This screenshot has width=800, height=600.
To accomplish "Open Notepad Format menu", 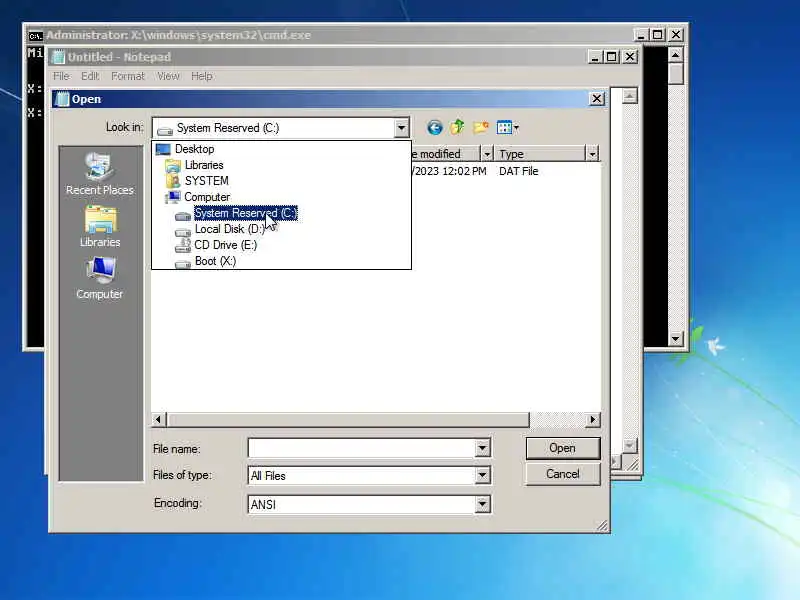I will point(128,76).
